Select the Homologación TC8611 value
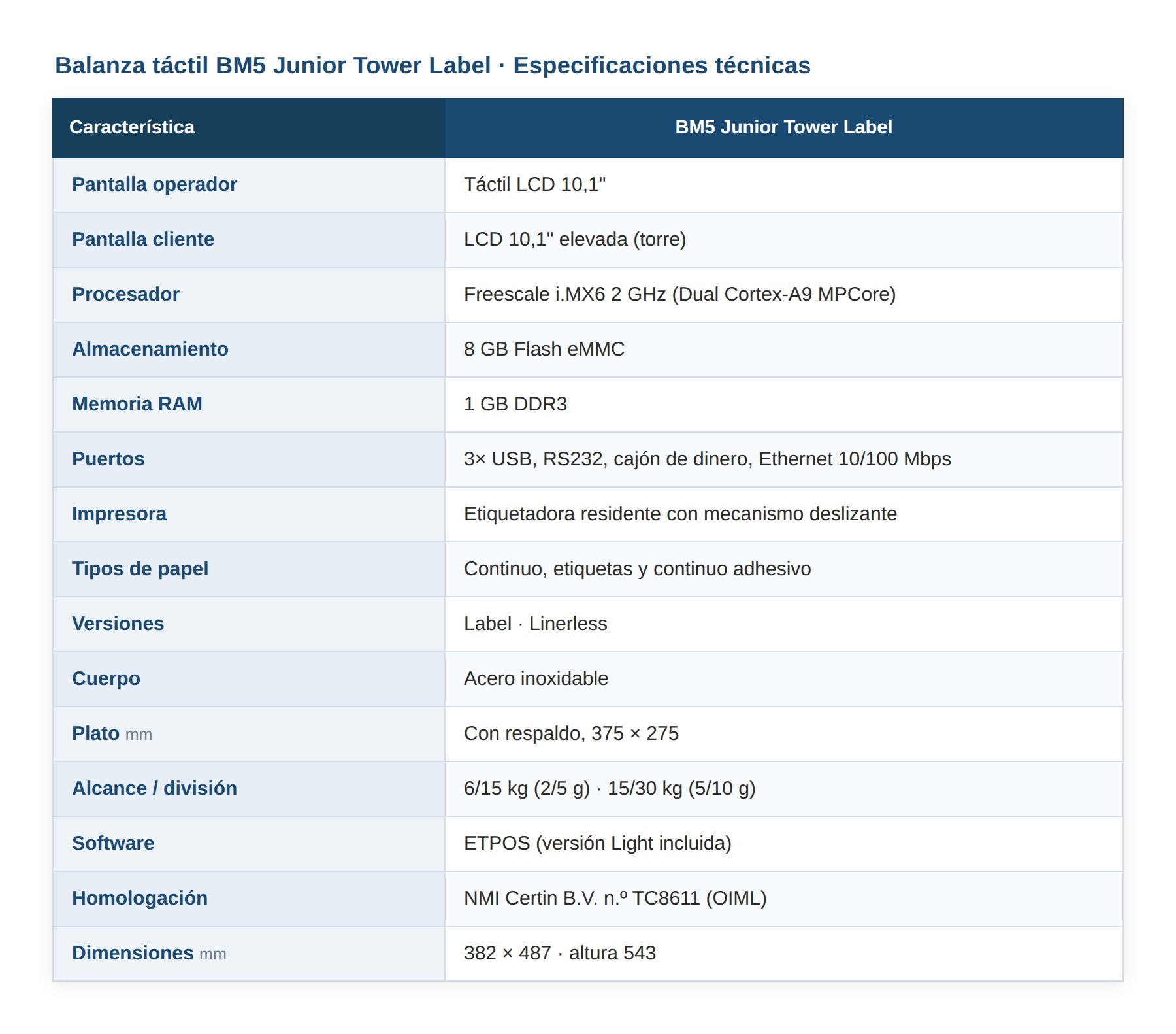Image resolution: width=1176 pixels, height=1034 pixels. [x=615, y=898]
